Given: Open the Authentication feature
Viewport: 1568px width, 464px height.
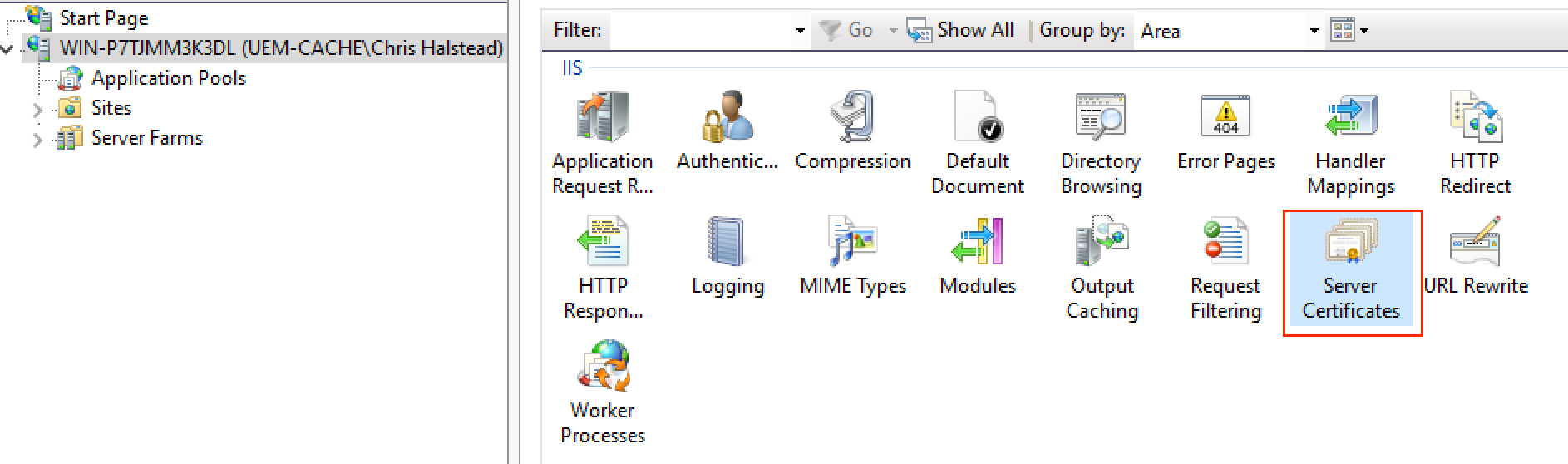Looking at the screenshot, I should [x=727, y=131].
